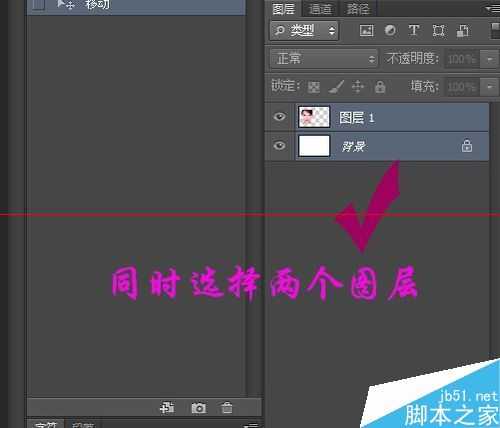Switch to the 图层 tab
This screenshot has width=500, height=428.
point(284,8)
